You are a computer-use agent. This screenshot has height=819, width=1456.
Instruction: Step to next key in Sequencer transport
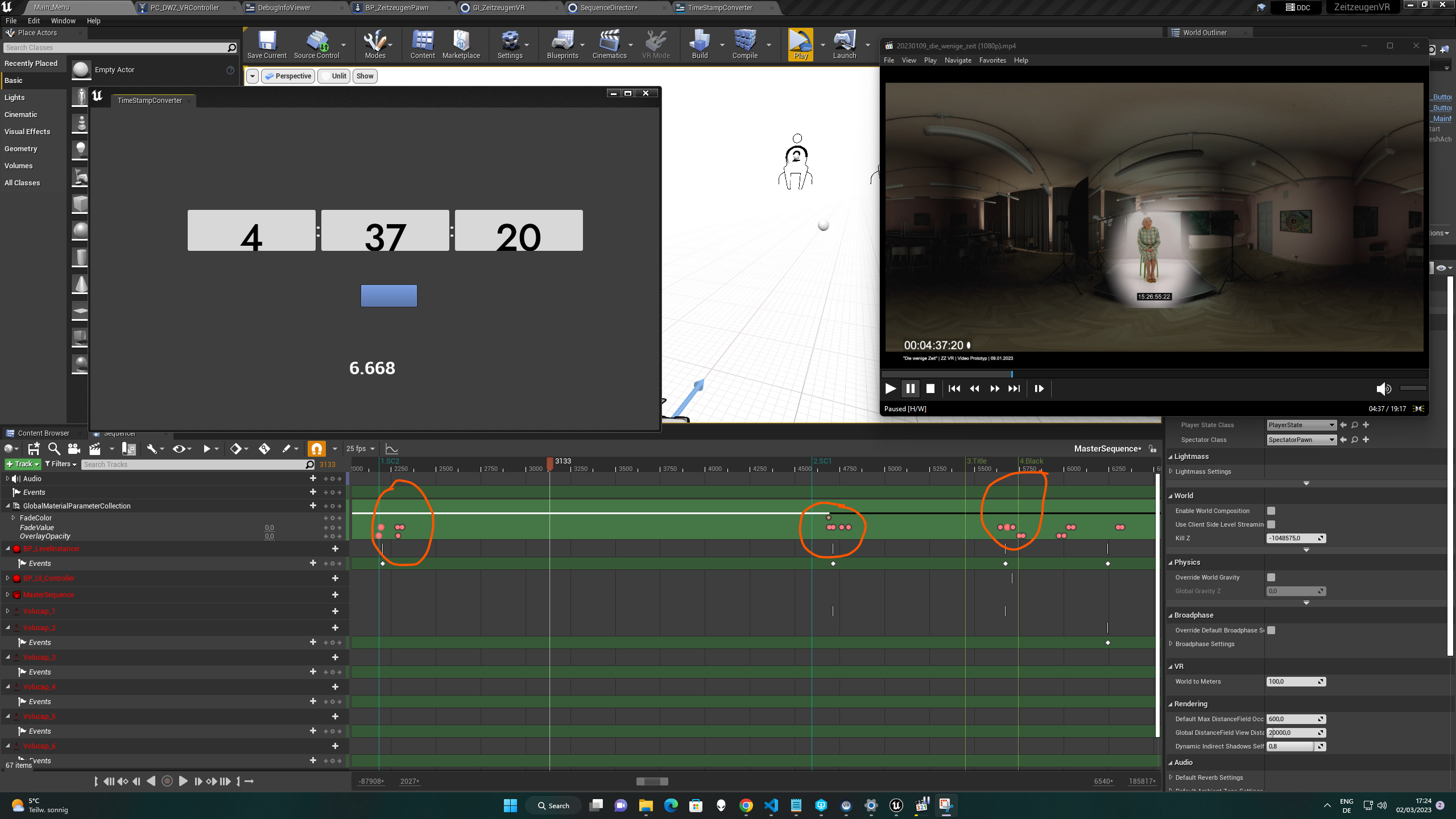(x=211, y=781)
